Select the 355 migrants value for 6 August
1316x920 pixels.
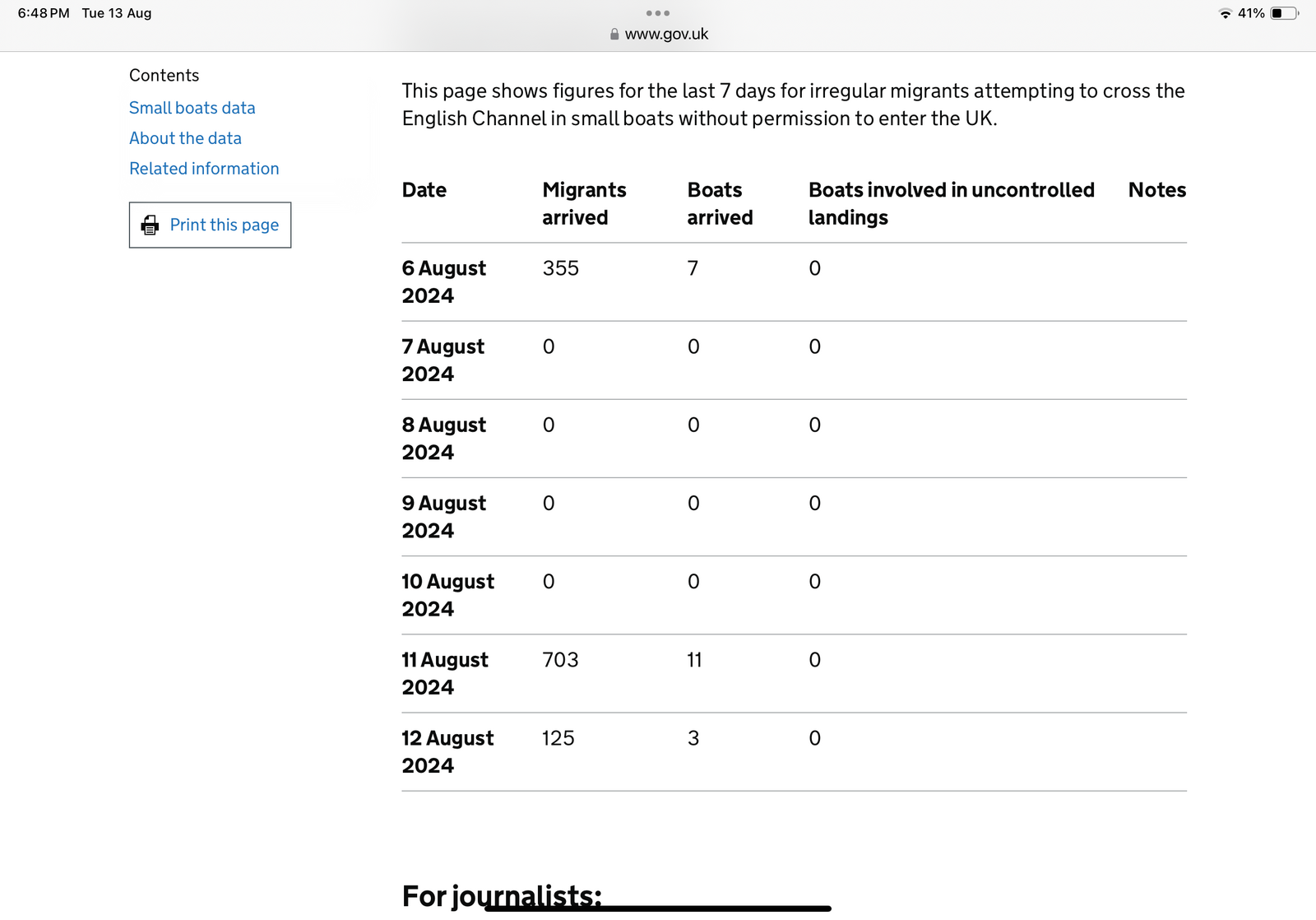[560, 268]
